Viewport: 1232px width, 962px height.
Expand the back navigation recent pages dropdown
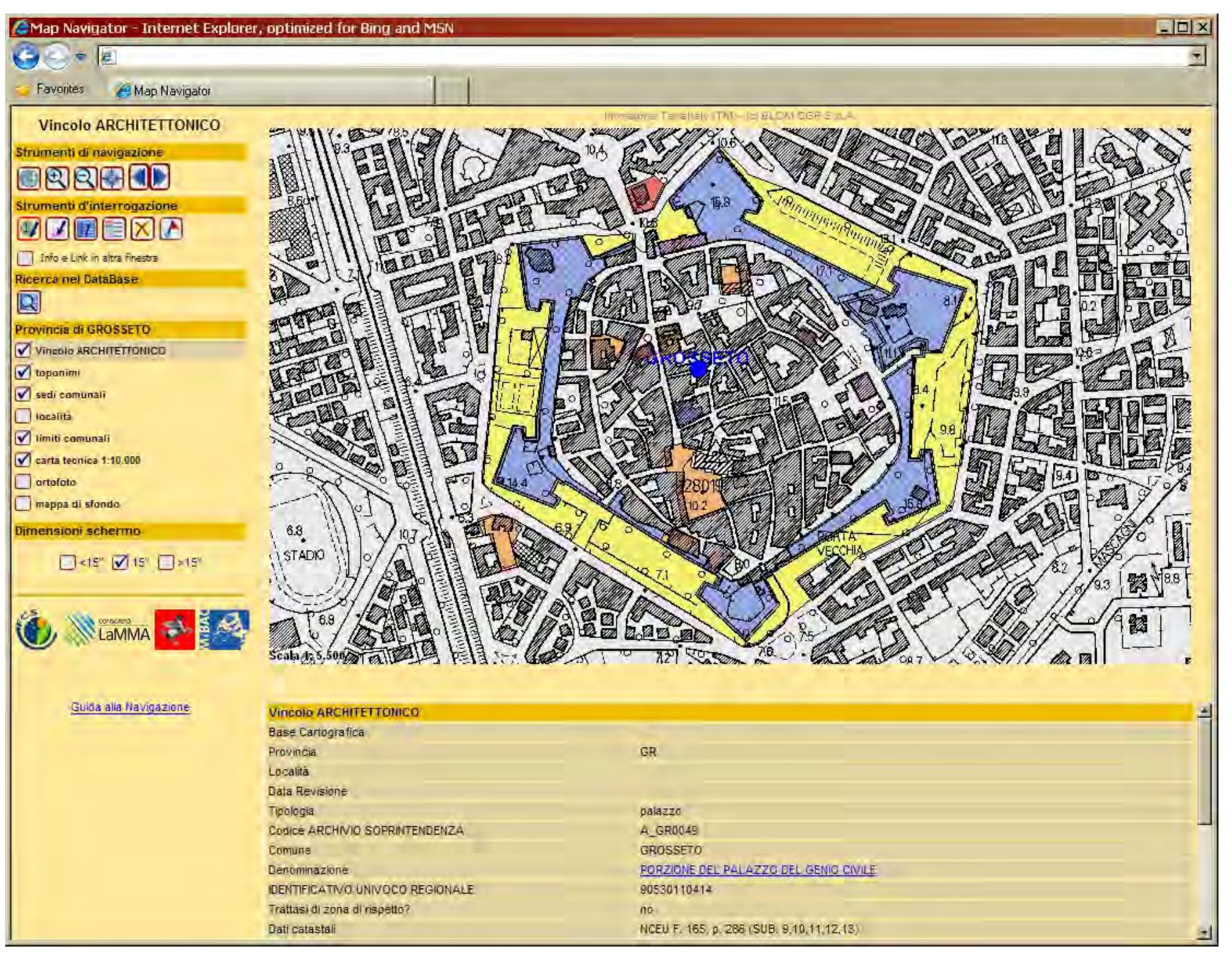point(80,57)
